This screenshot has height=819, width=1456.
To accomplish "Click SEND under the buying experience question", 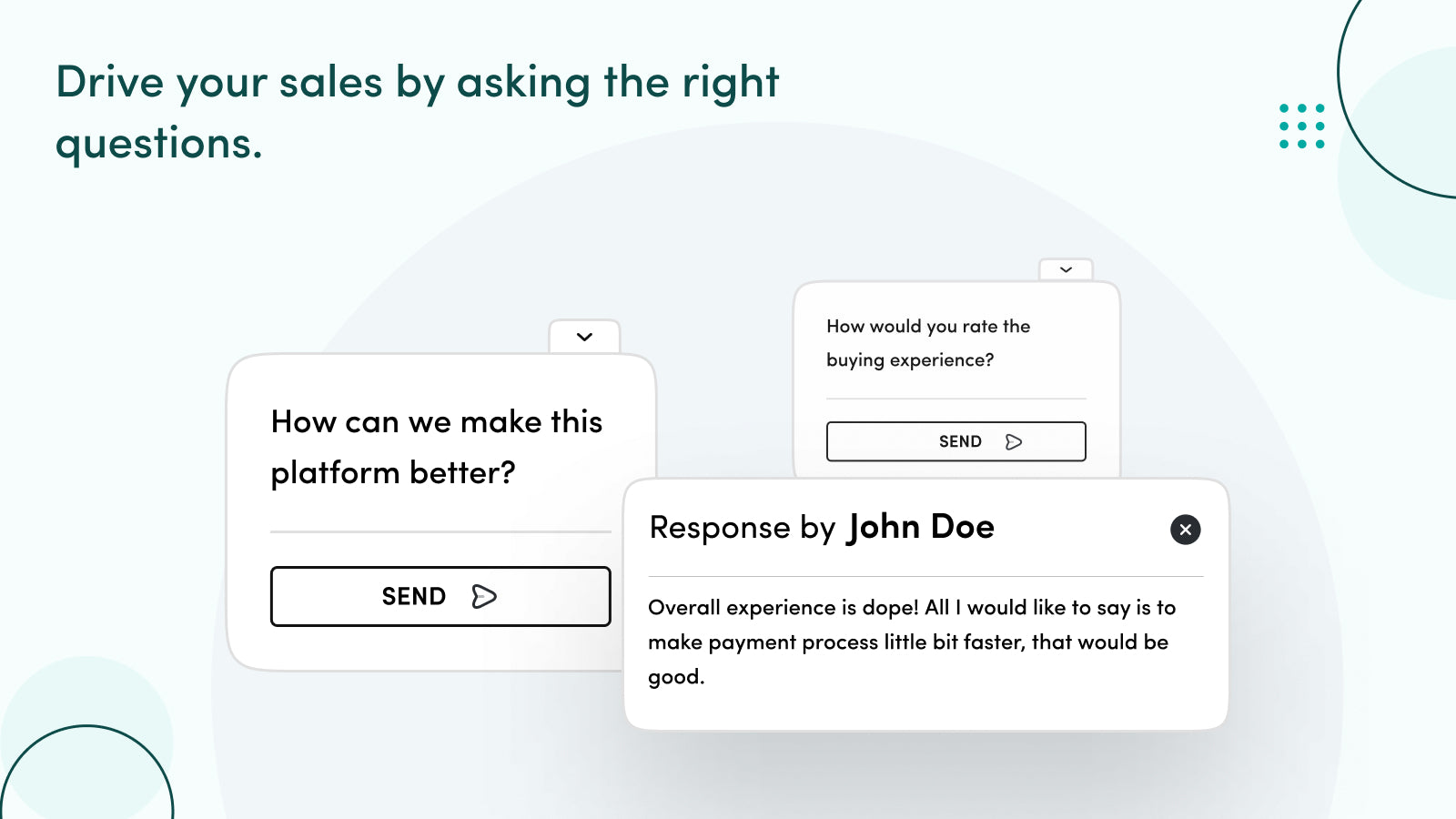I will tap(955, 441).
